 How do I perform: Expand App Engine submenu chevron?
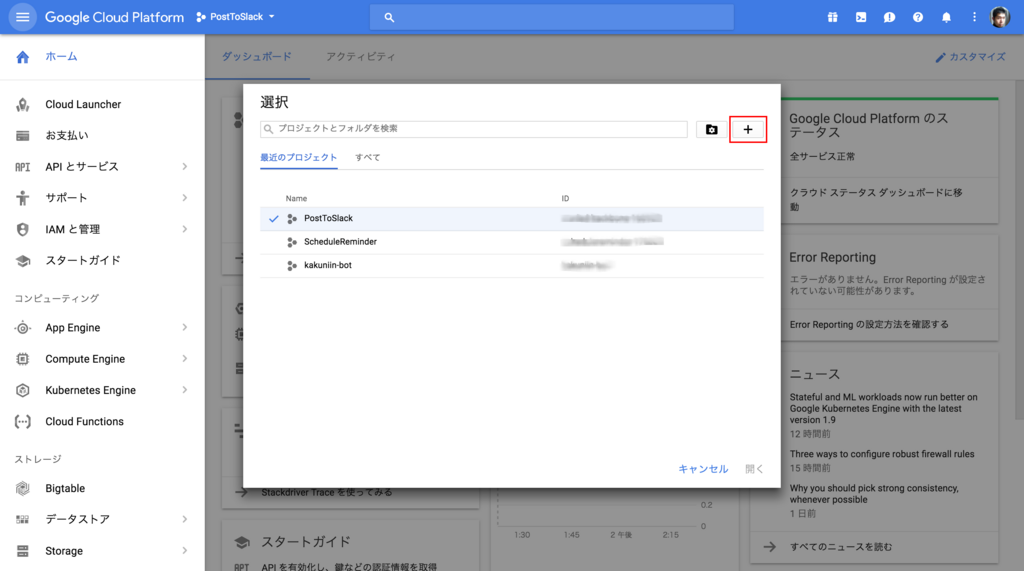click(x=185, y=327)
